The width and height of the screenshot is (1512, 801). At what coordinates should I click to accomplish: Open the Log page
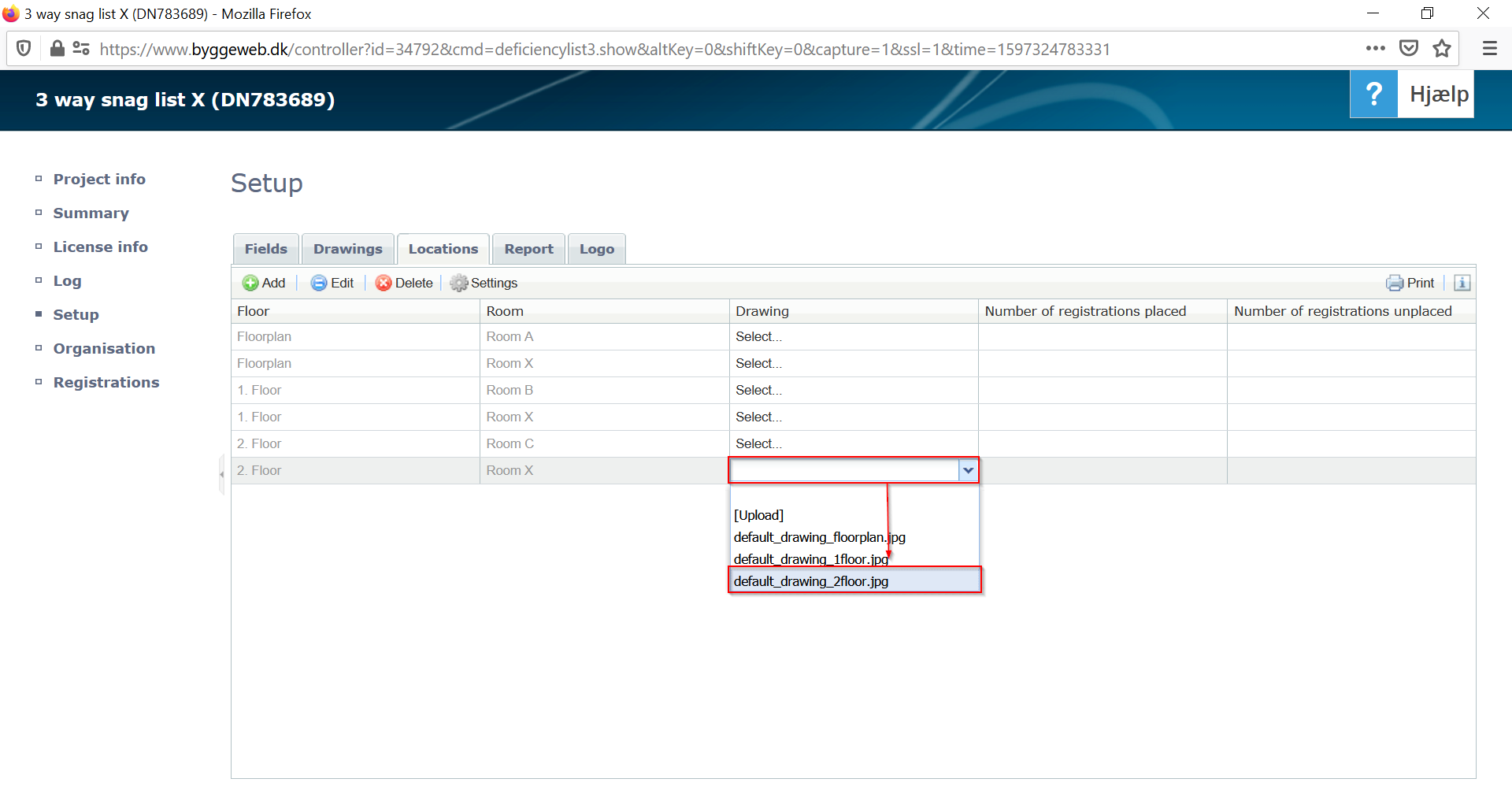pyautogui.click(x=67, y=280)
